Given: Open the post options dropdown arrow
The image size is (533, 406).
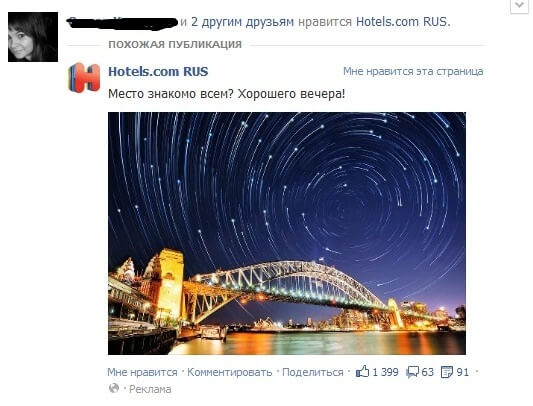Looking at the screenshot, I should tap(519, 6).
